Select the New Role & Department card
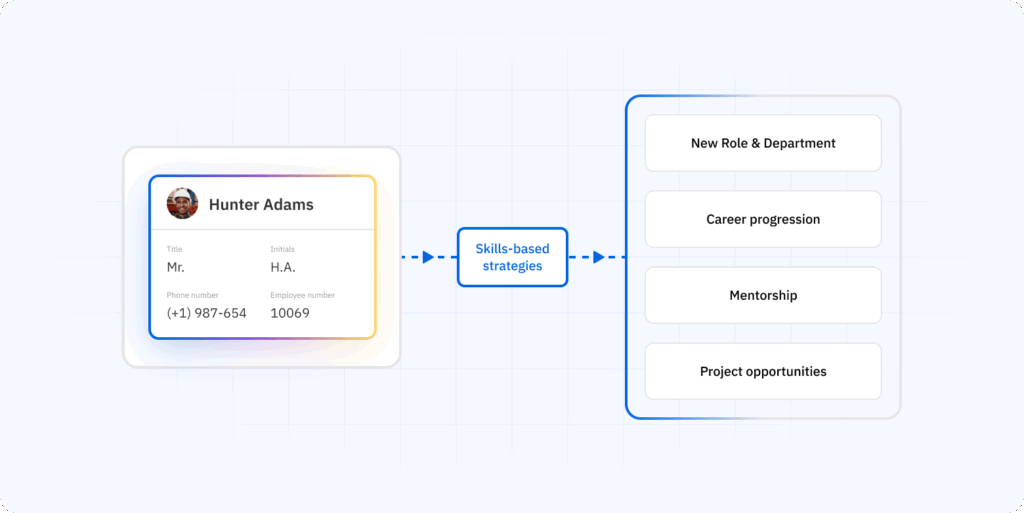The width and height of the screenshot is (1024, 513). [x=763, y=143]
